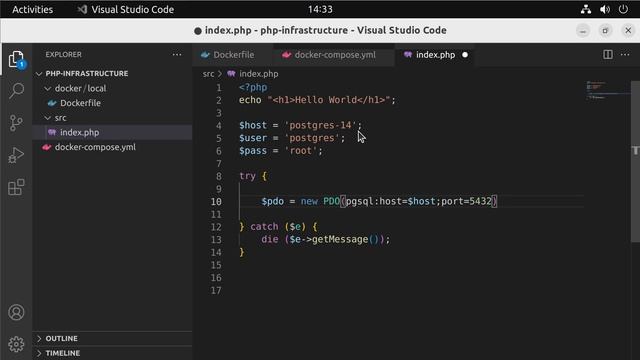Open the Explorer view in activity bar
This screenshot has height=360, width=640.
(16, 60)
